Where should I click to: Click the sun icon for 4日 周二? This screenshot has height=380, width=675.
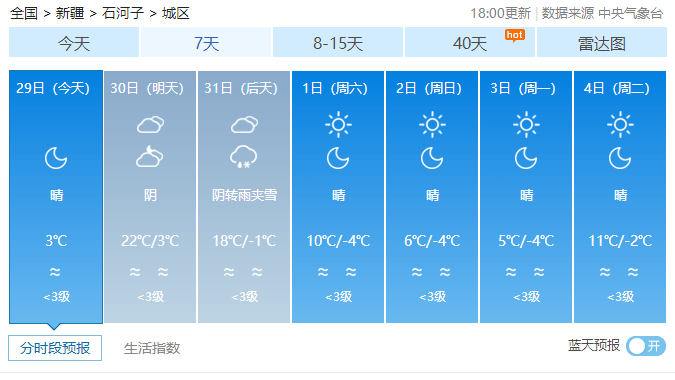620,125
